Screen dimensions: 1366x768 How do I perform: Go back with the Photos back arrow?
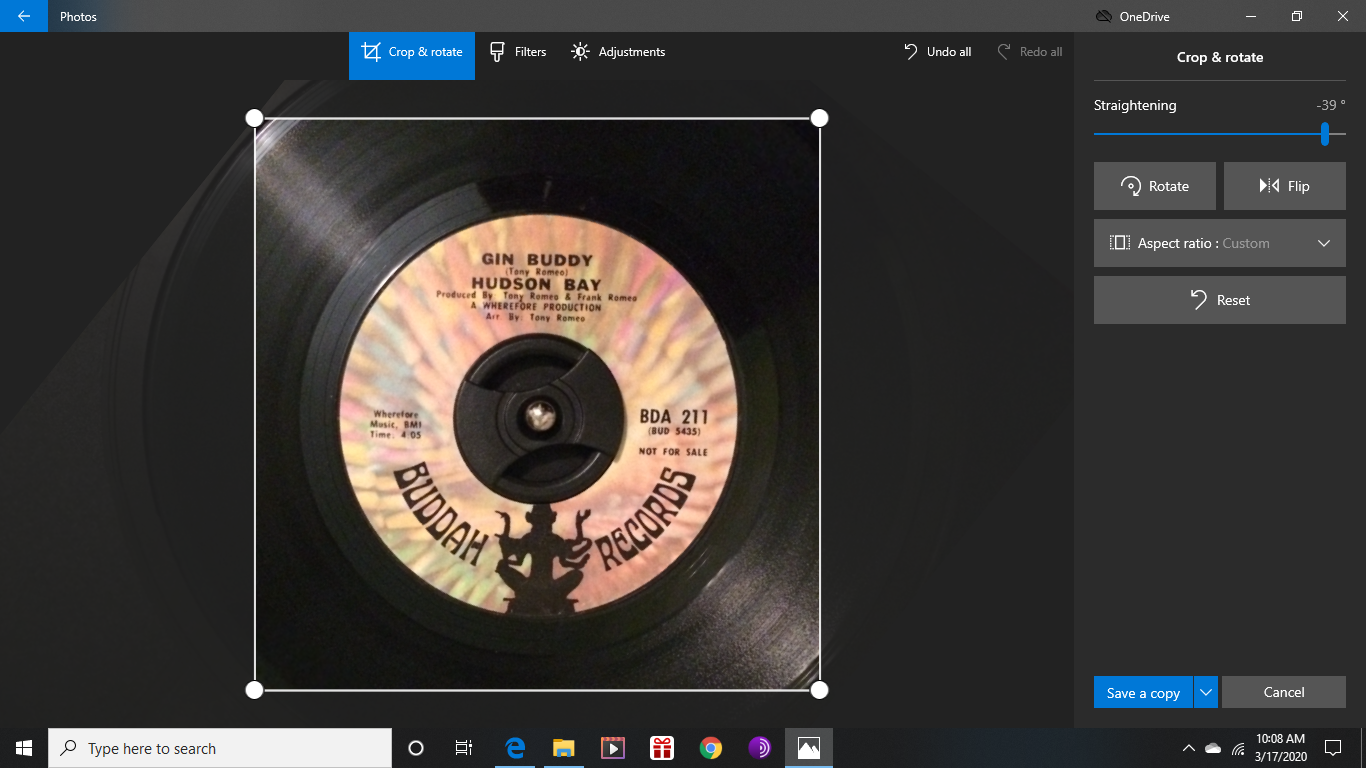coord(24,16)
